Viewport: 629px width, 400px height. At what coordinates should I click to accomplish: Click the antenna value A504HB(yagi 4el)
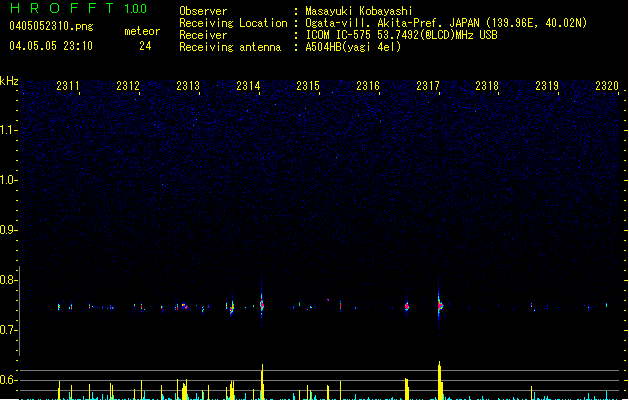click(x=353, y=47)
